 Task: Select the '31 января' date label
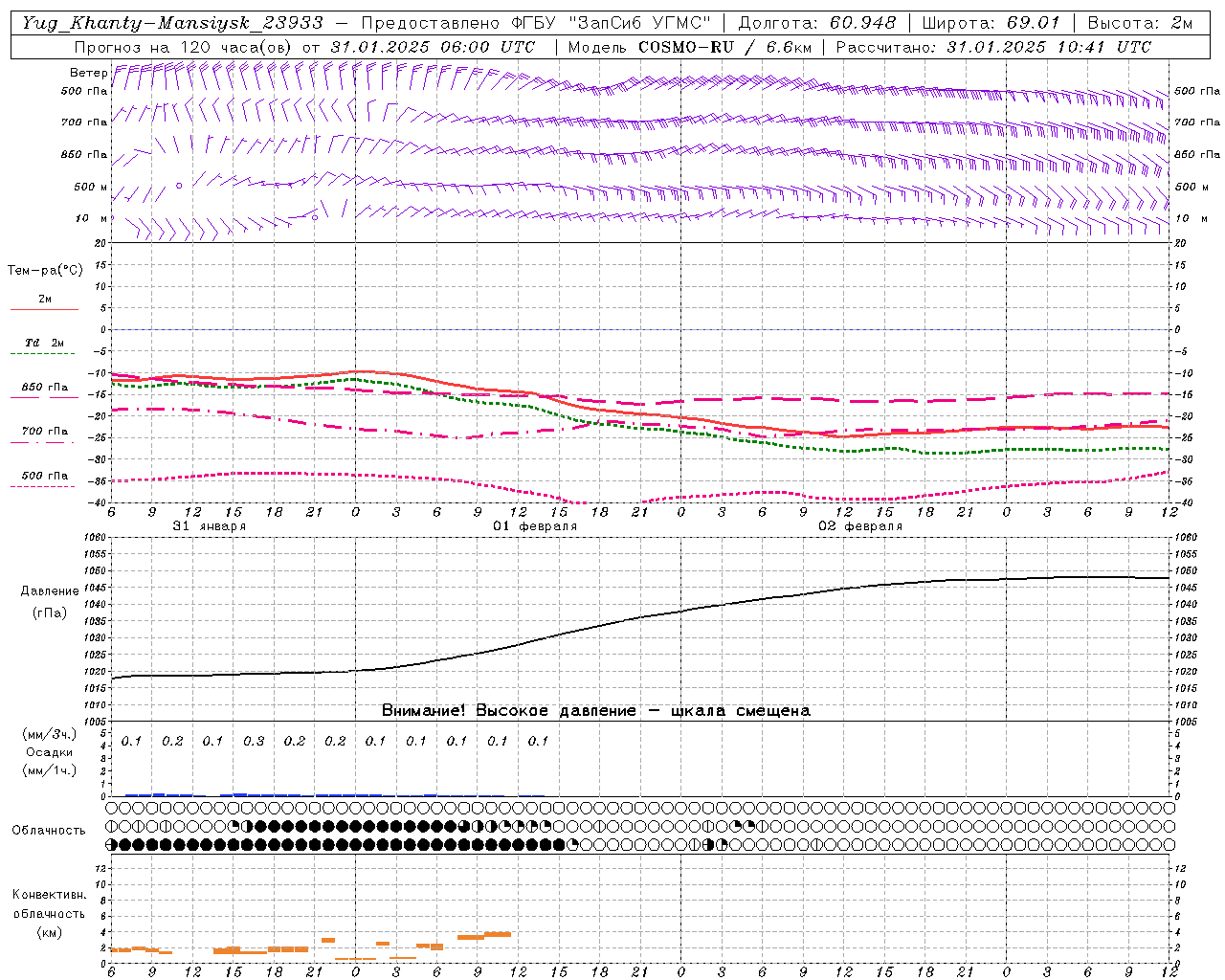[209, 526]
